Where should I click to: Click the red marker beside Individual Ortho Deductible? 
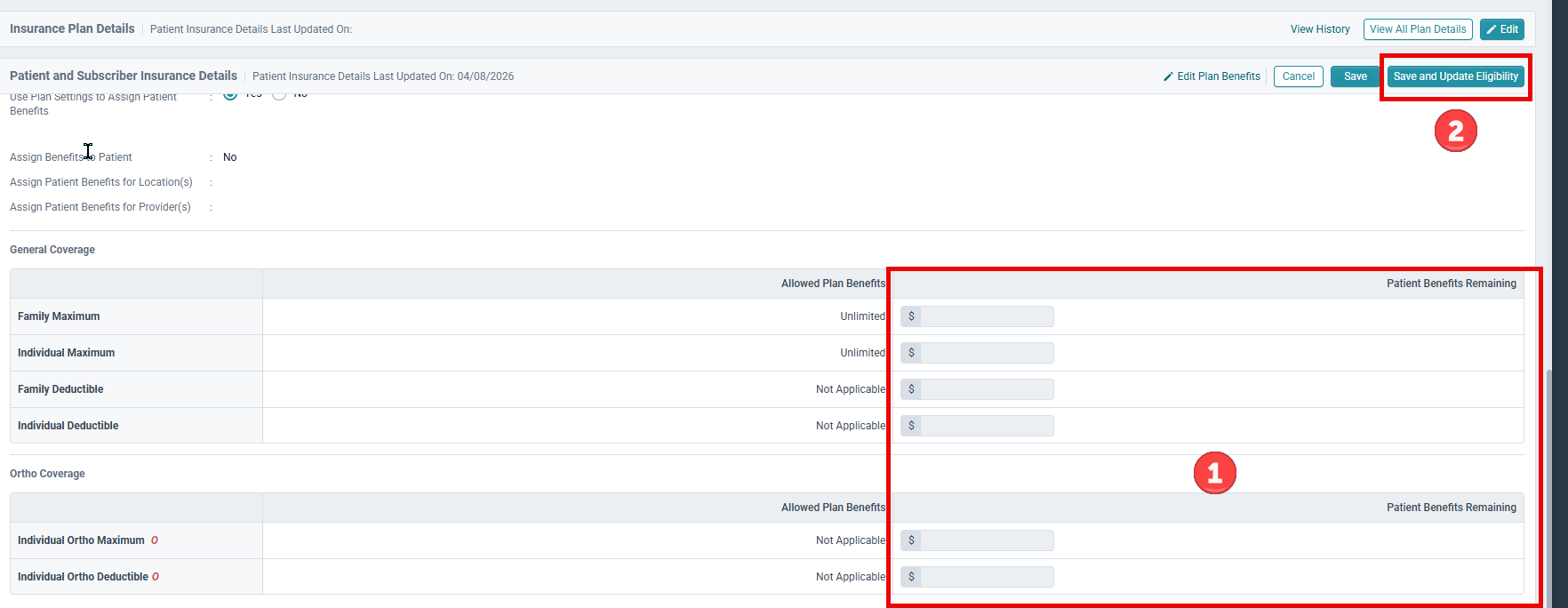[x=156, y=577]
